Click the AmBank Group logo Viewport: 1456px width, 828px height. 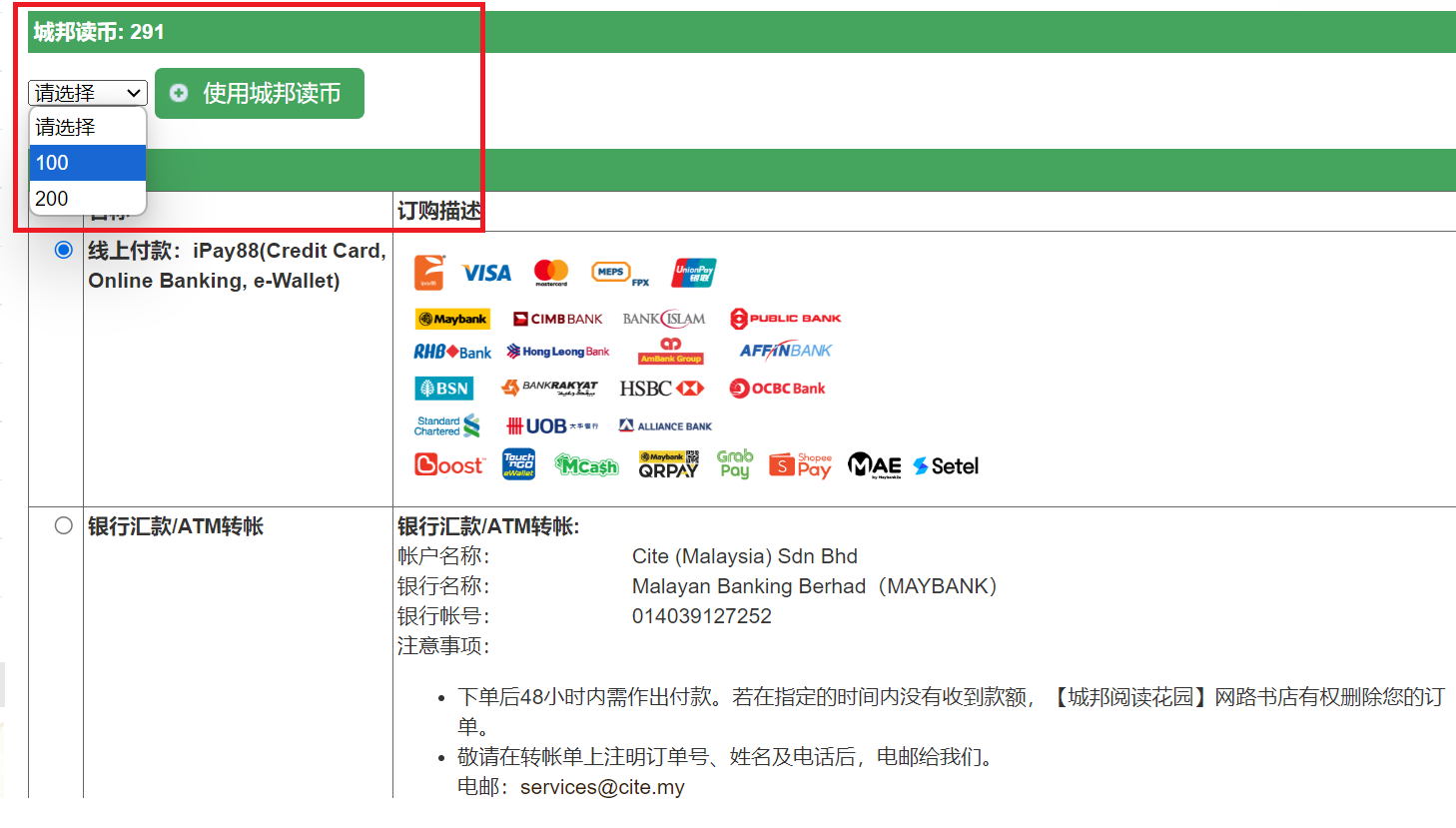(671, 351)
